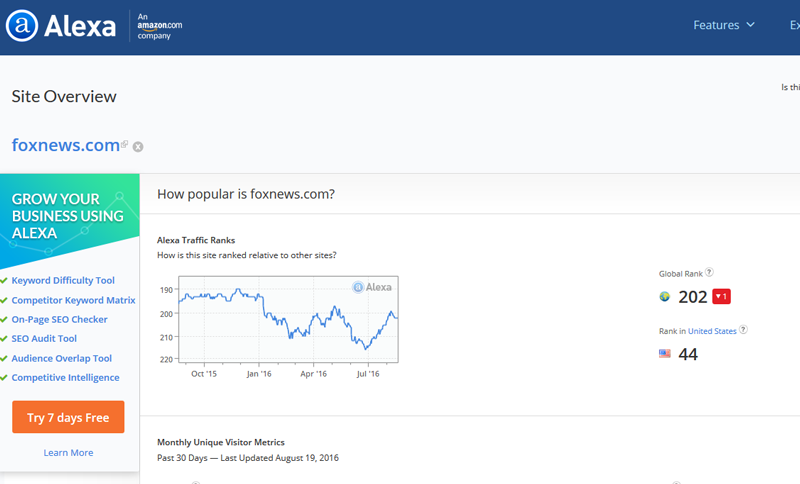This screenshot has height=484, width=800.
Task: Click the 'Site Overview' heading
Action: tap(64, 96)
